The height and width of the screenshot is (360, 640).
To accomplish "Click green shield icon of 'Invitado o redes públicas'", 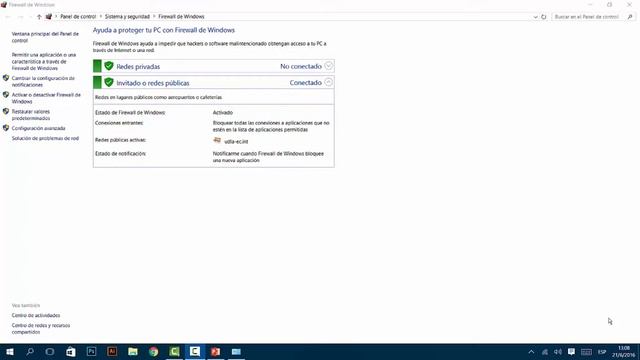I will (x=109, y=82).
